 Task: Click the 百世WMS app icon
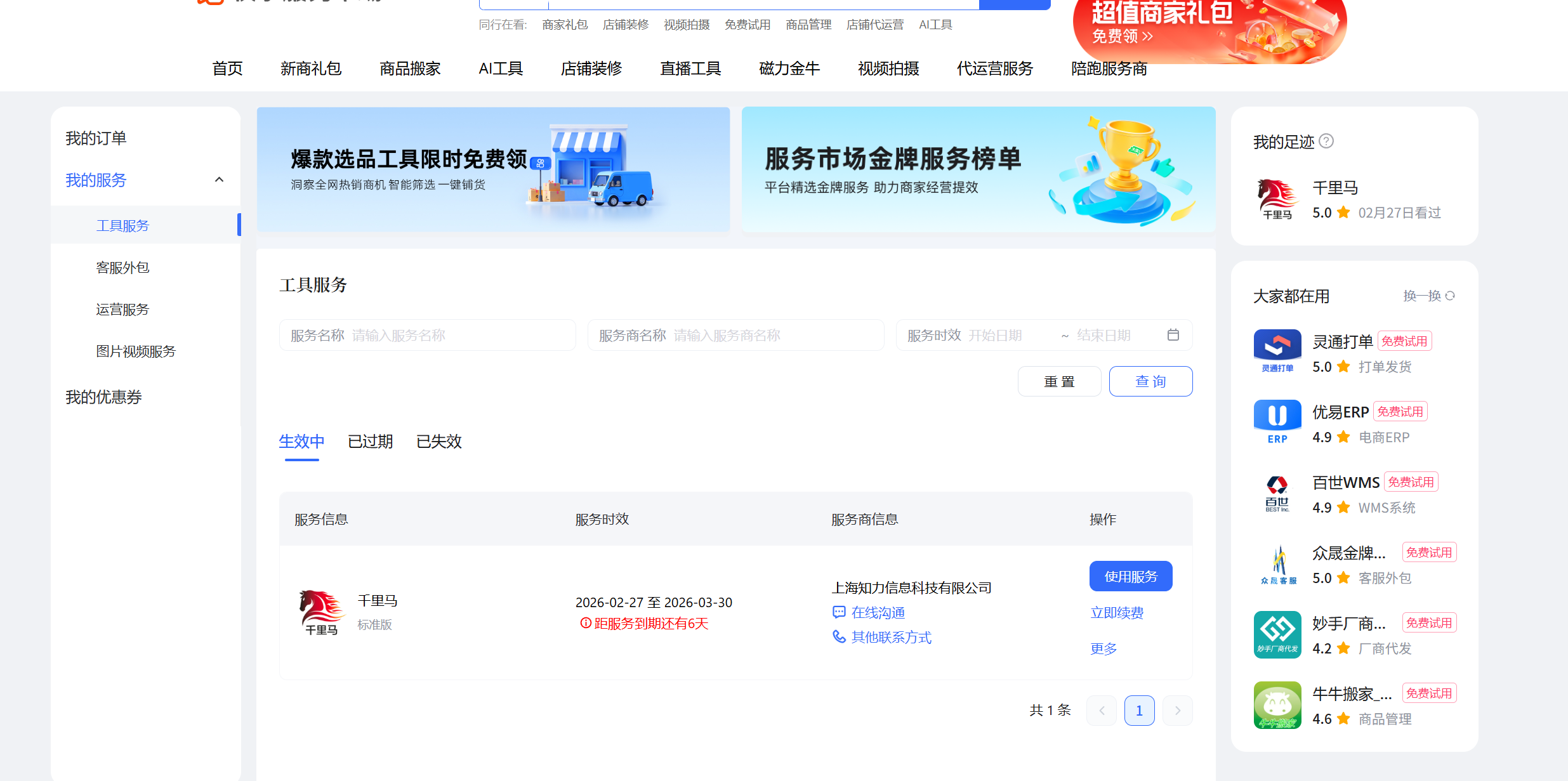pyautogui.click(x=1277, y=492)
